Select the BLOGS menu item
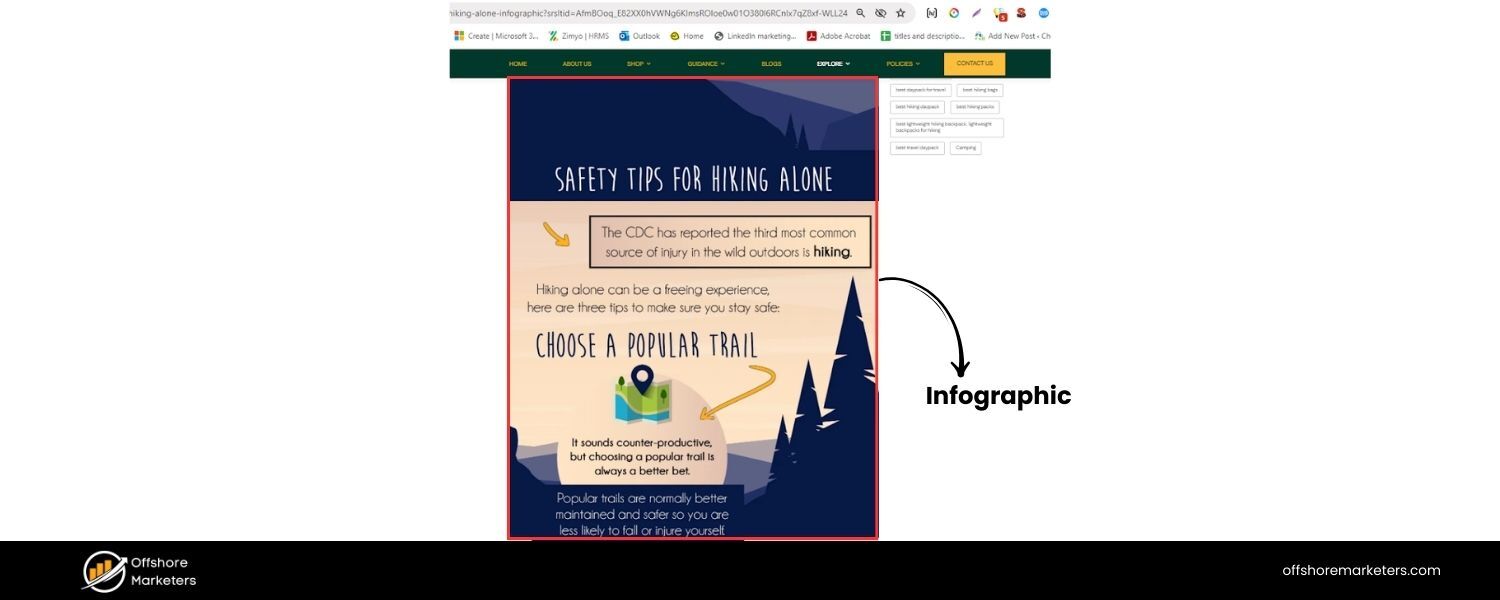The width and height of the screenshot is (1500, 600). (771, 63)
